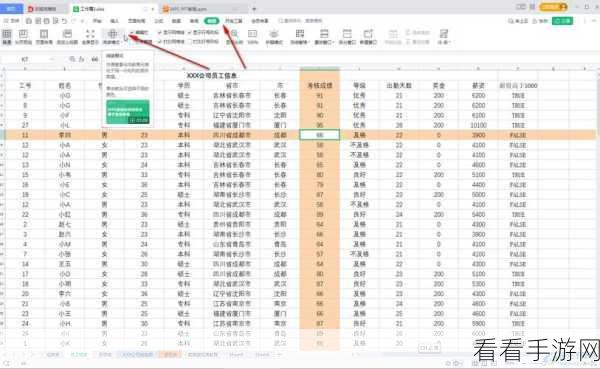Turn on Eye Protection mode (护眼模式)
This screenshot has height=369, width=600.
click(x=274, y=37)
